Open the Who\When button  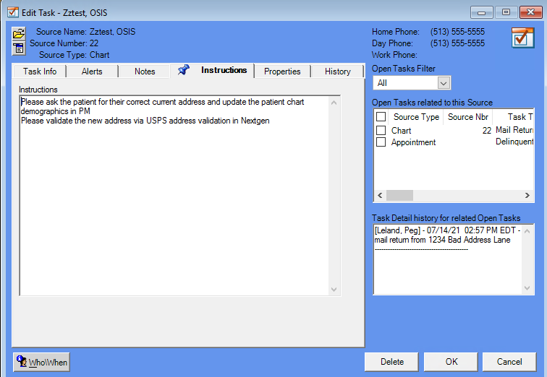click(42, 362)
